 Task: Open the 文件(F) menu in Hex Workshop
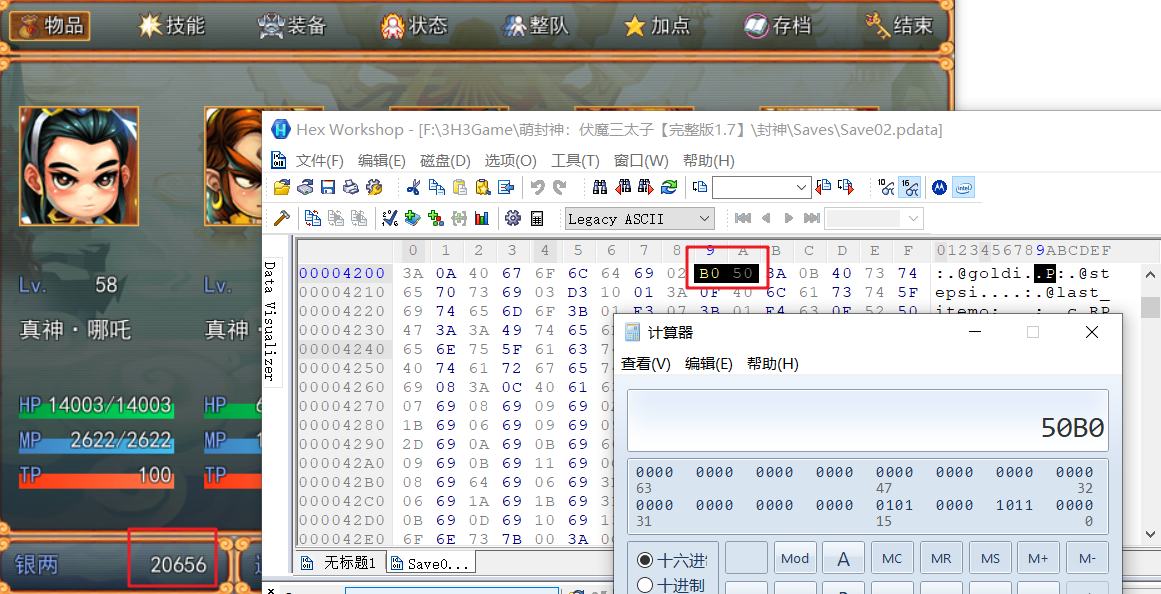coord(319,161)
